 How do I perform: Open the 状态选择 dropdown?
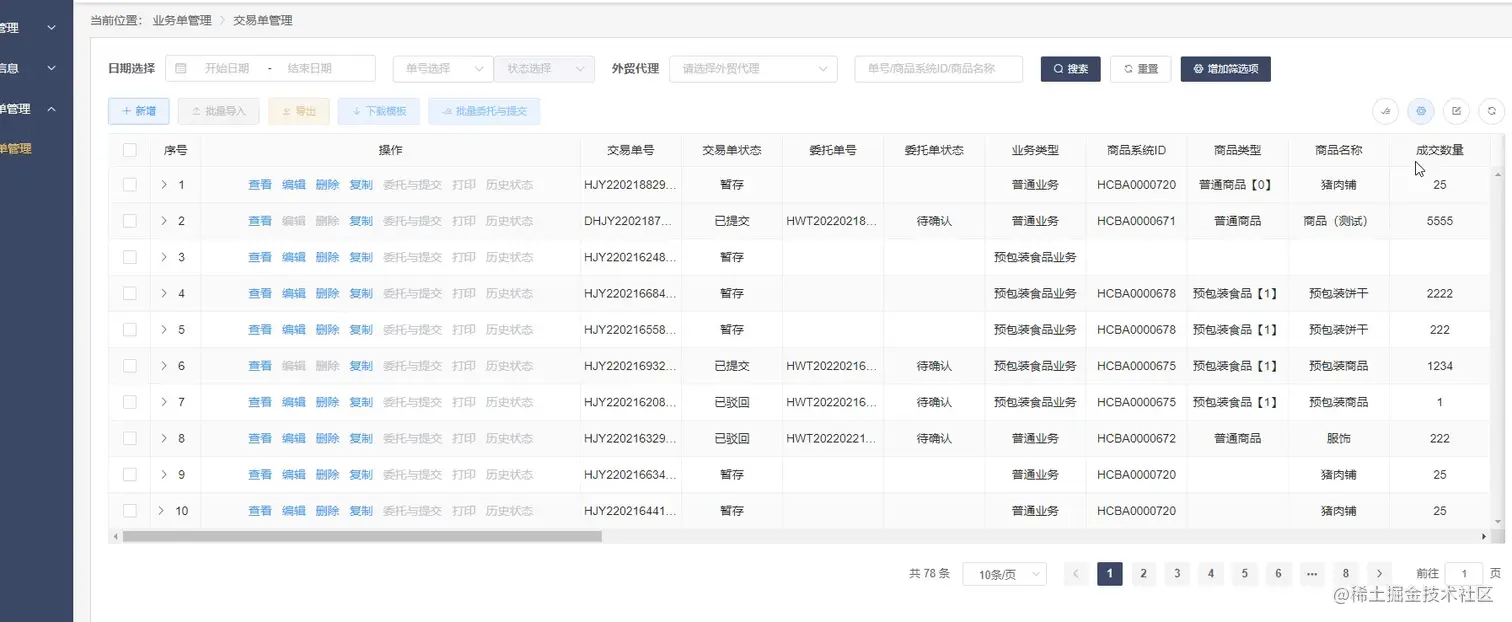(x=544, y=68)
